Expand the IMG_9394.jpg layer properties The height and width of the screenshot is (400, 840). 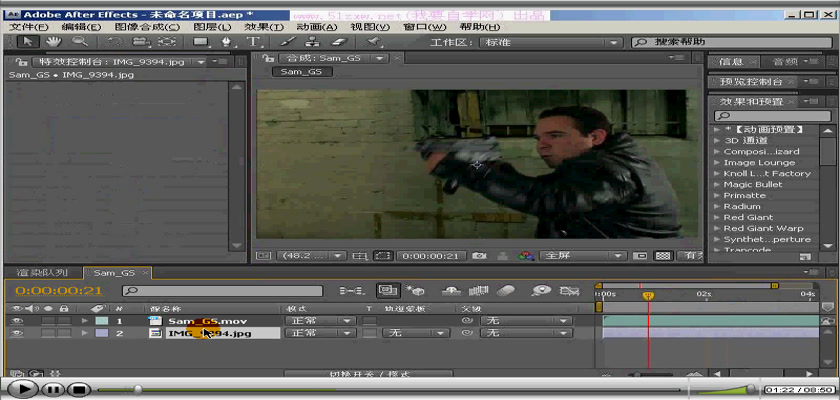(x=85, y=333)
